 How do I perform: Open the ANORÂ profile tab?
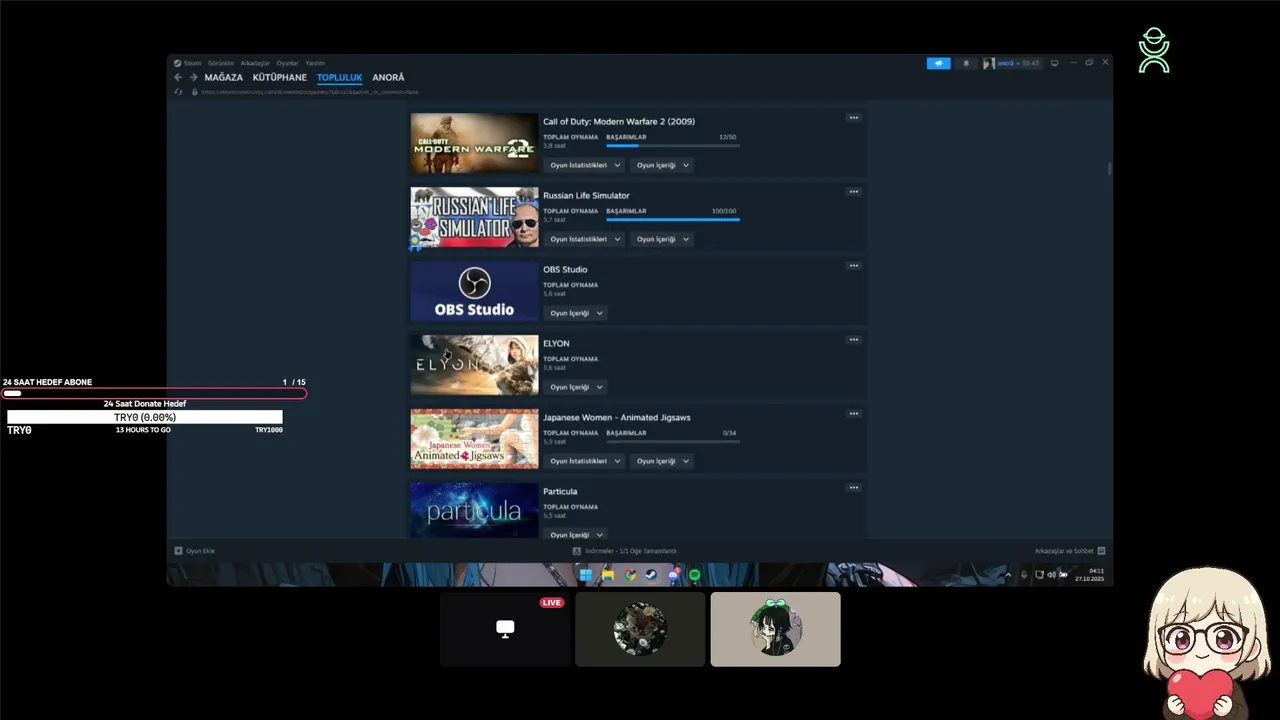pyautogui.click(x=388, y=77)
